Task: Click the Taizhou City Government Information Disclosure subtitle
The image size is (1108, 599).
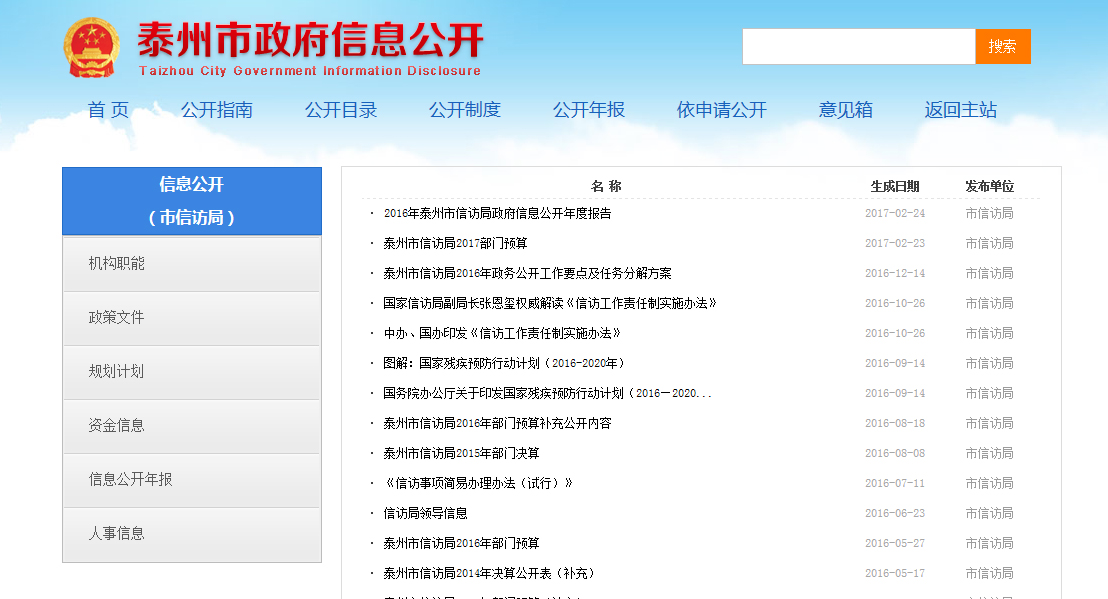Action: click(310, 71)
